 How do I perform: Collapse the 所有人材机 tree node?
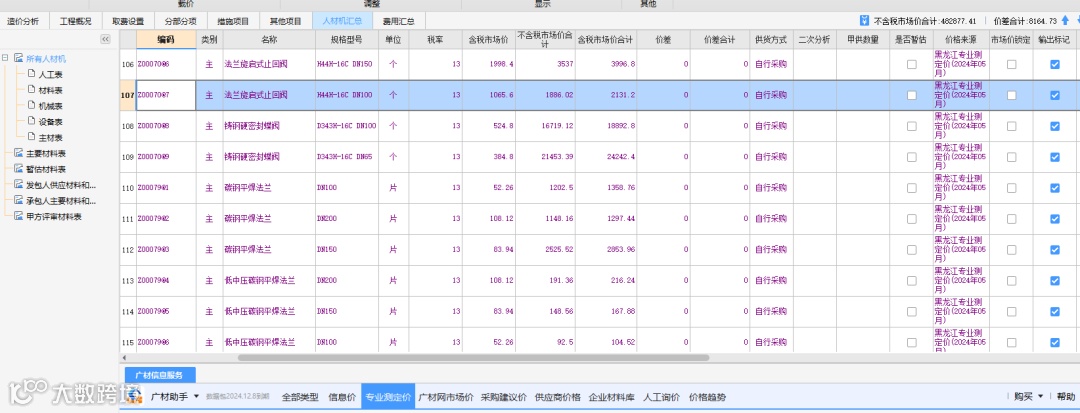[x=6, y=59]
